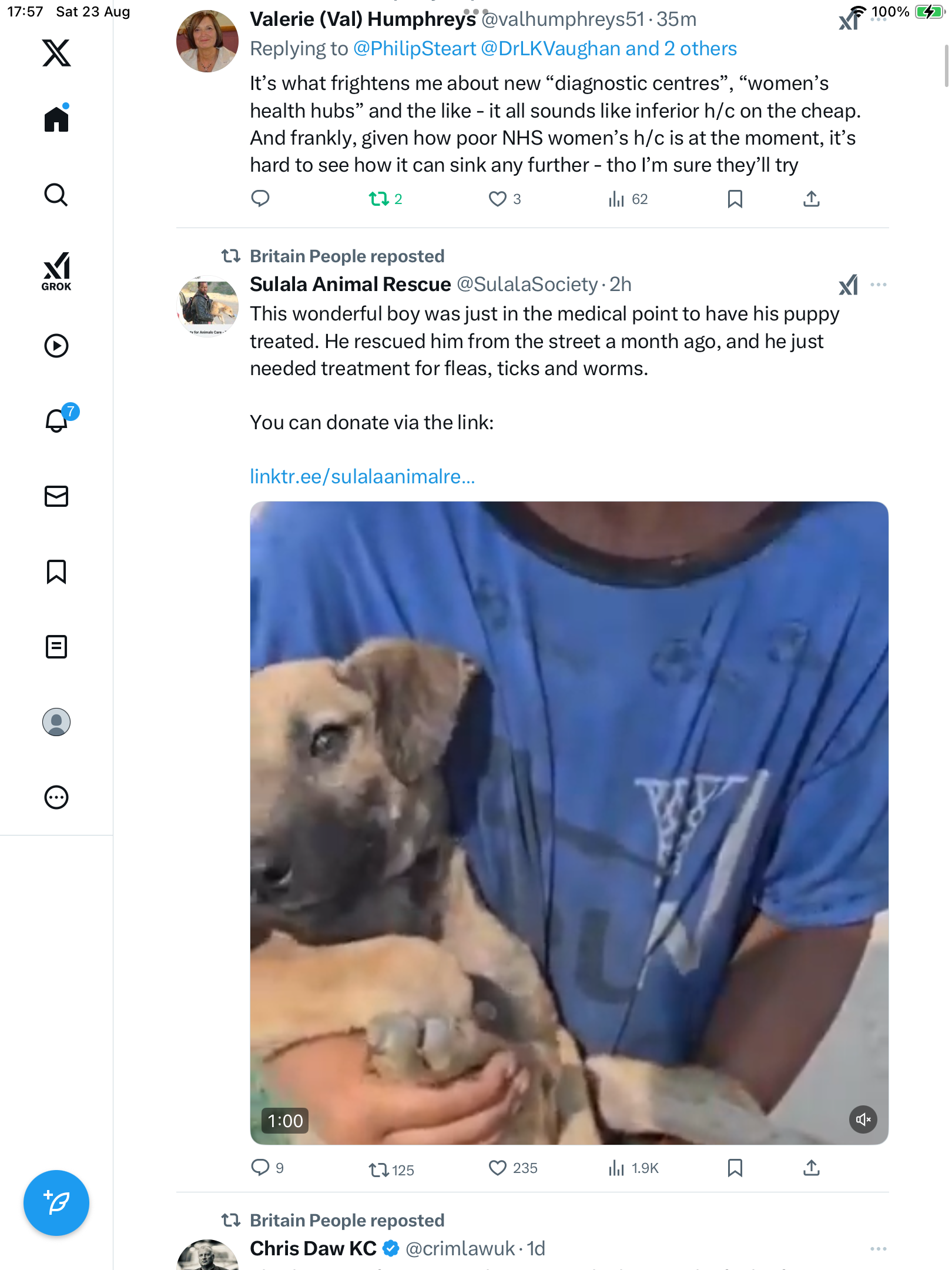Viewport: 952px width, 1270px height.
Task: Open Notifications bell with 7 badge
Action: [x=57, y=420]
